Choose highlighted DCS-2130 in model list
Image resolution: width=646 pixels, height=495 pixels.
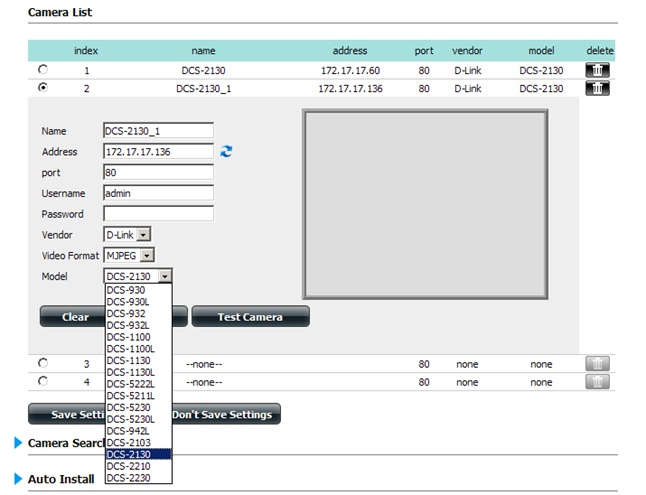(x=138, y=454)
